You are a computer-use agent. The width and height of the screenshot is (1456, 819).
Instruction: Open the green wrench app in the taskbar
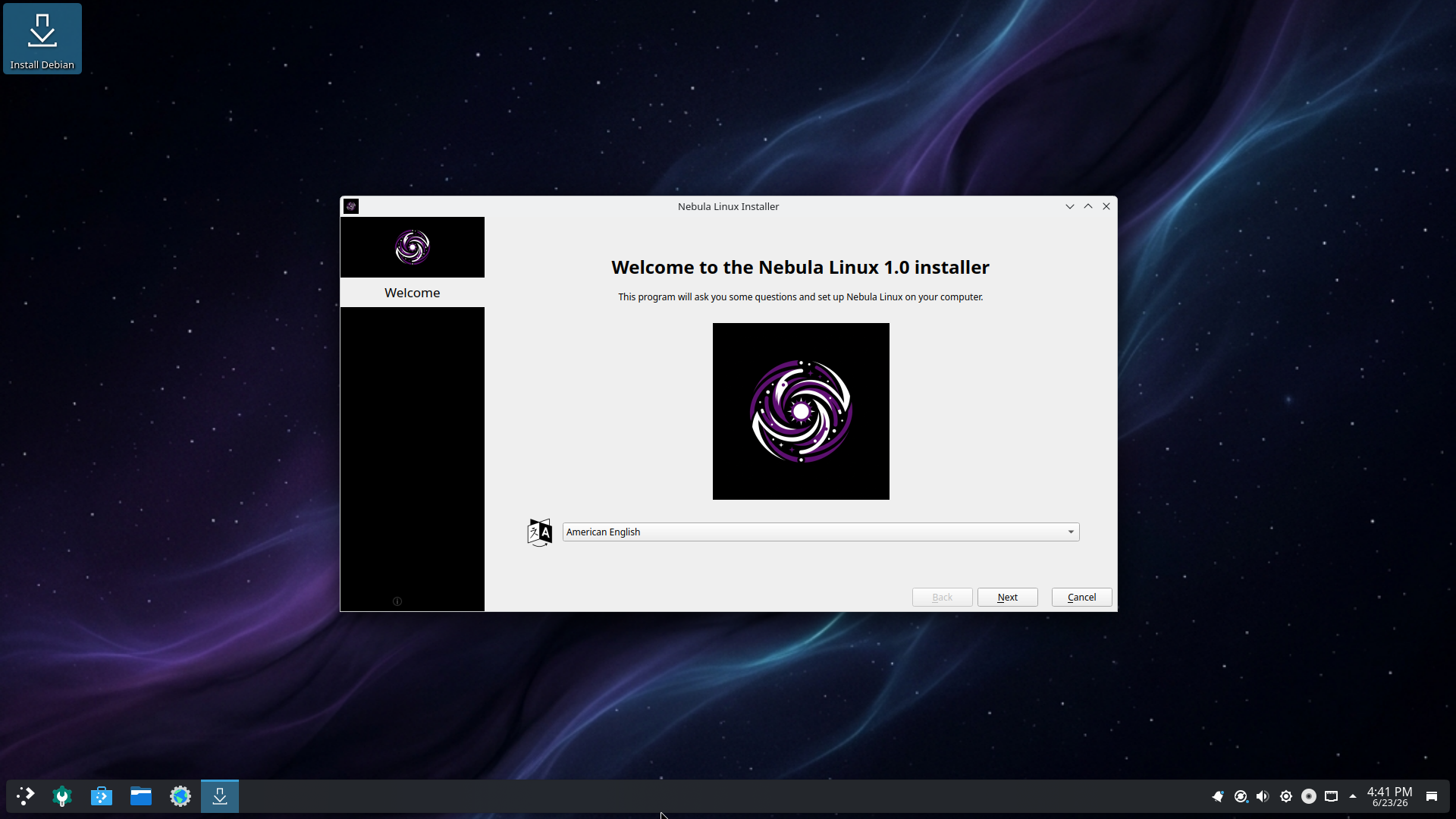[62, 796]
